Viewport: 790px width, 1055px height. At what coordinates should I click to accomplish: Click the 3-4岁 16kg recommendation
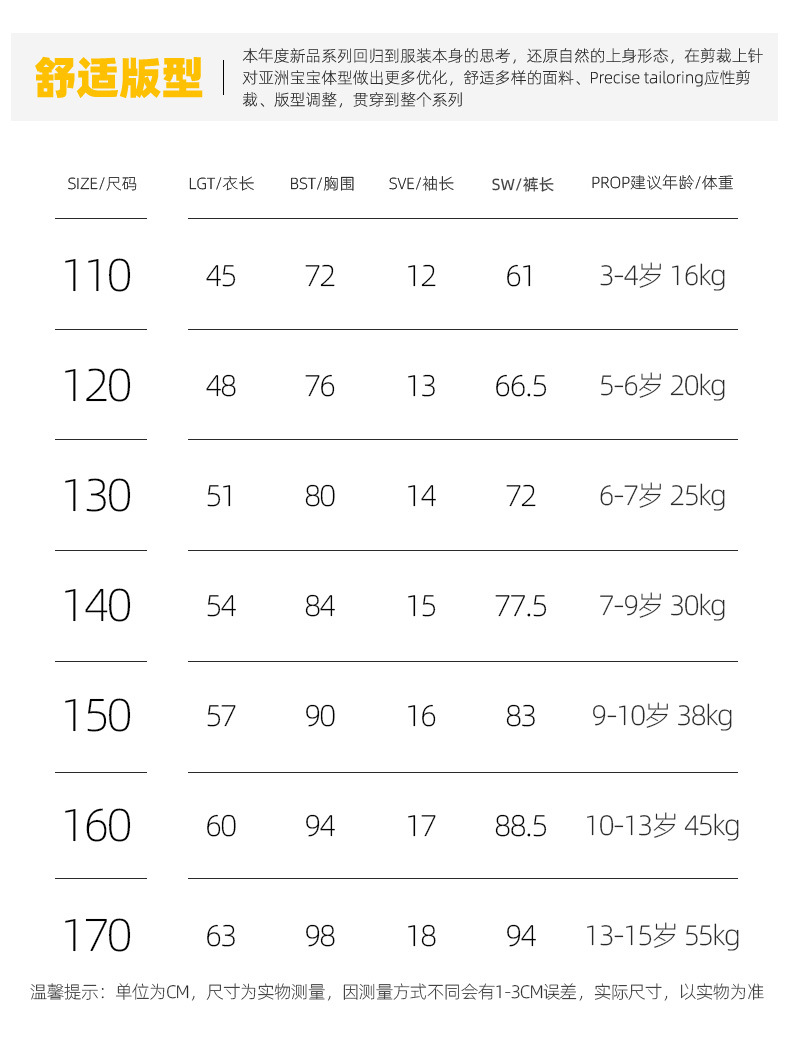pos(662,276)
